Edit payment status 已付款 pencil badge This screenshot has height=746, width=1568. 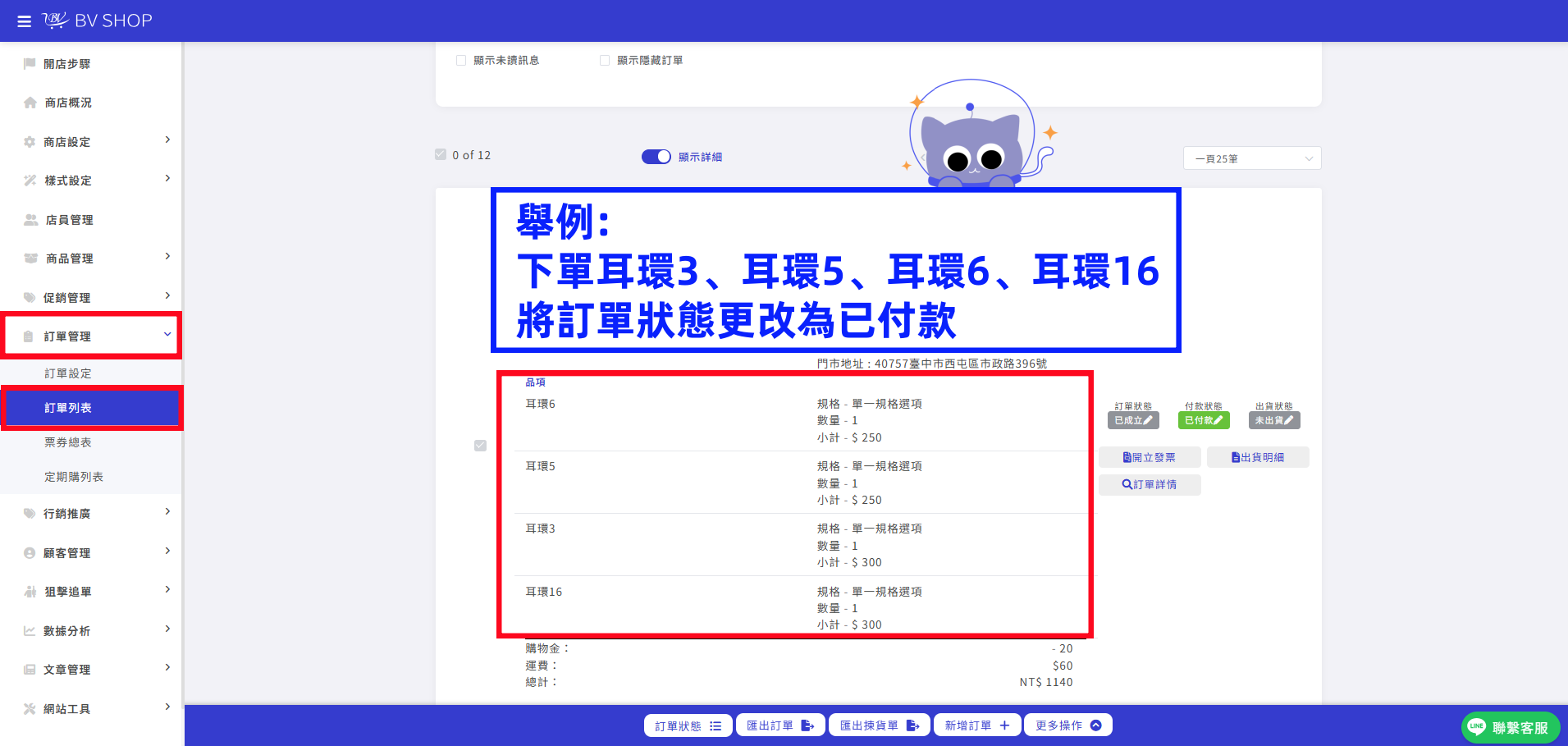1204,420
